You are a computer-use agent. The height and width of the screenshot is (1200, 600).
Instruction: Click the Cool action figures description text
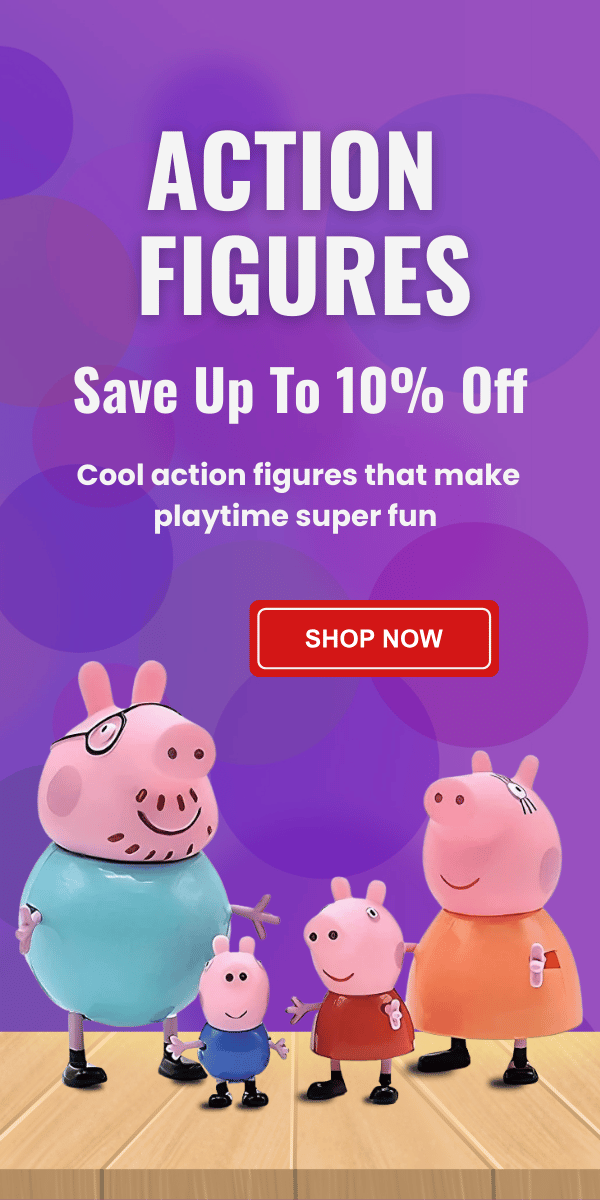click(299, 495)
